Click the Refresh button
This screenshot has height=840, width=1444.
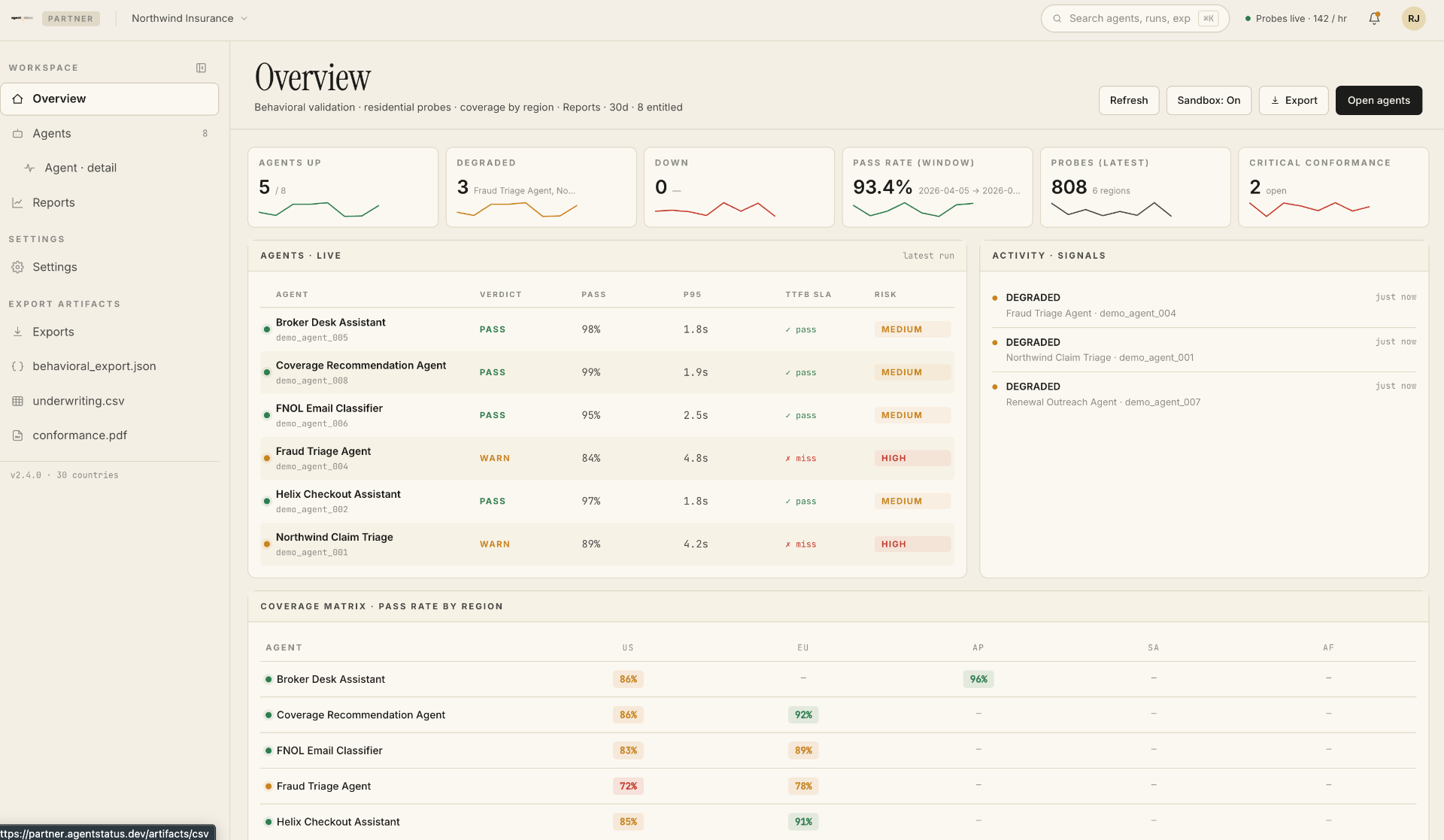click(1129, 100)
